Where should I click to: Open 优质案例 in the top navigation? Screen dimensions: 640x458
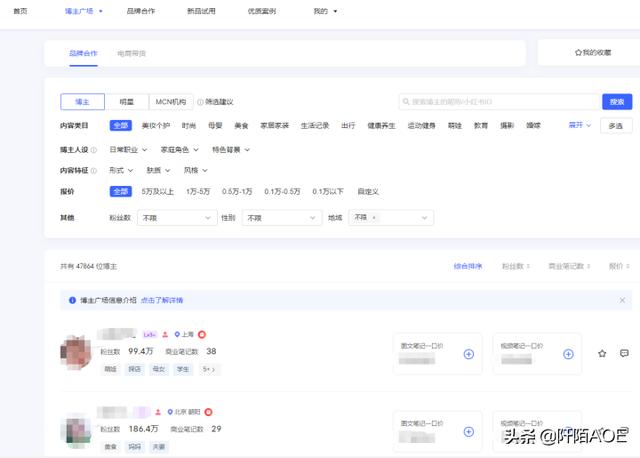tap(262, 11)
